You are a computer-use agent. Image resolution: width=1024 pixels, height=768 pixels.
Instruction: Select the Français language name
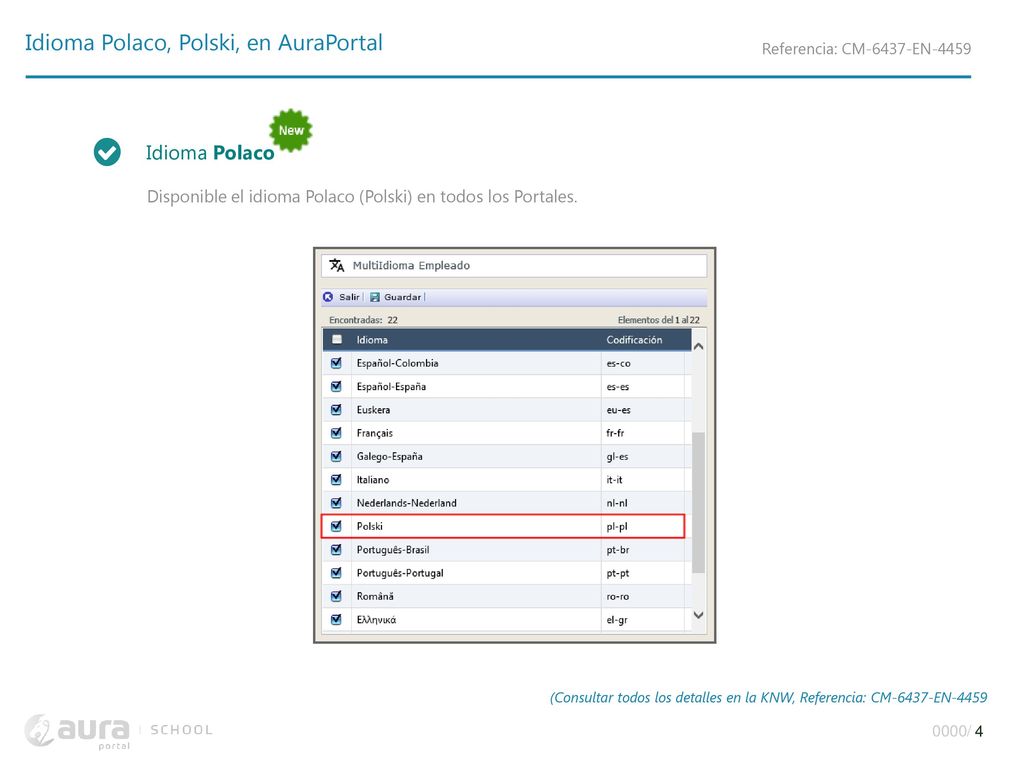click(374, 433)
